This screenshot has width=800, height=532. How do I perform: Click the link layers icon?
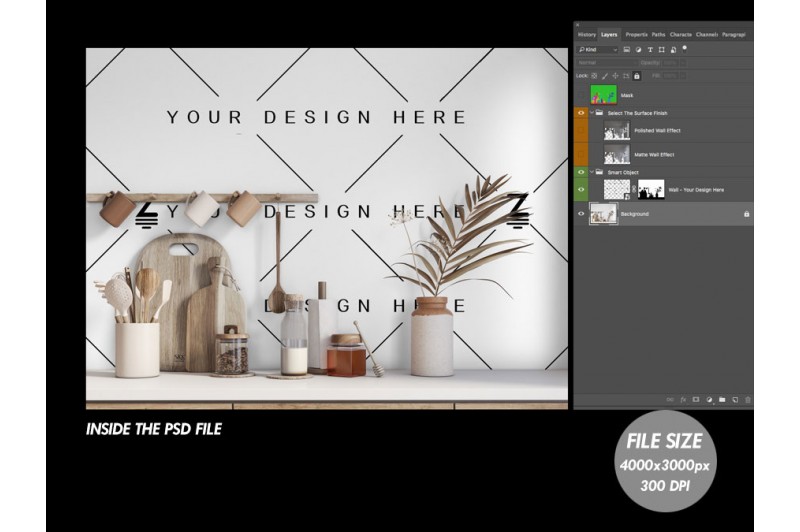click(x=670, y=400)
